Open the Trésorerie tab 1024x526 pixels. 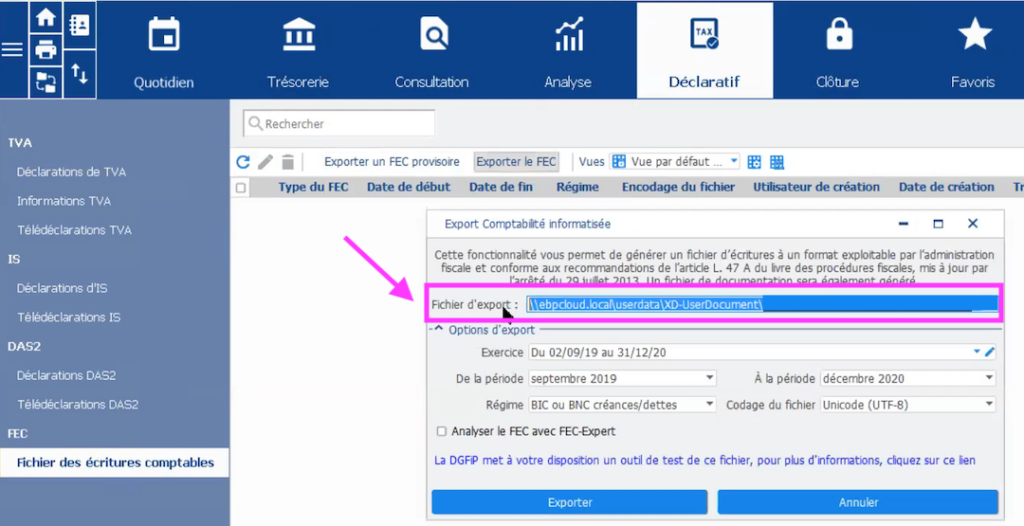[x=298, y=51]
